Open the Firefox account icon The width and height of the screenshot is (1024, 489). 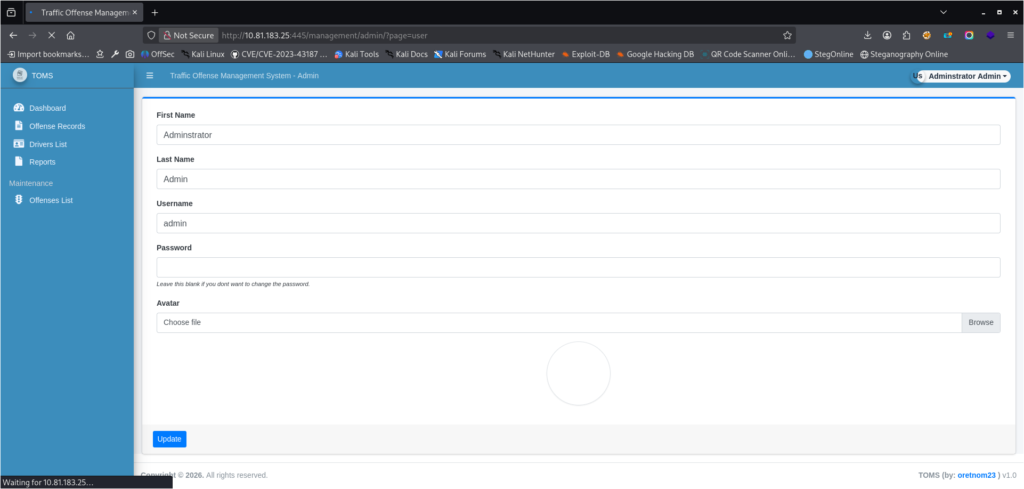coord(887,35)
